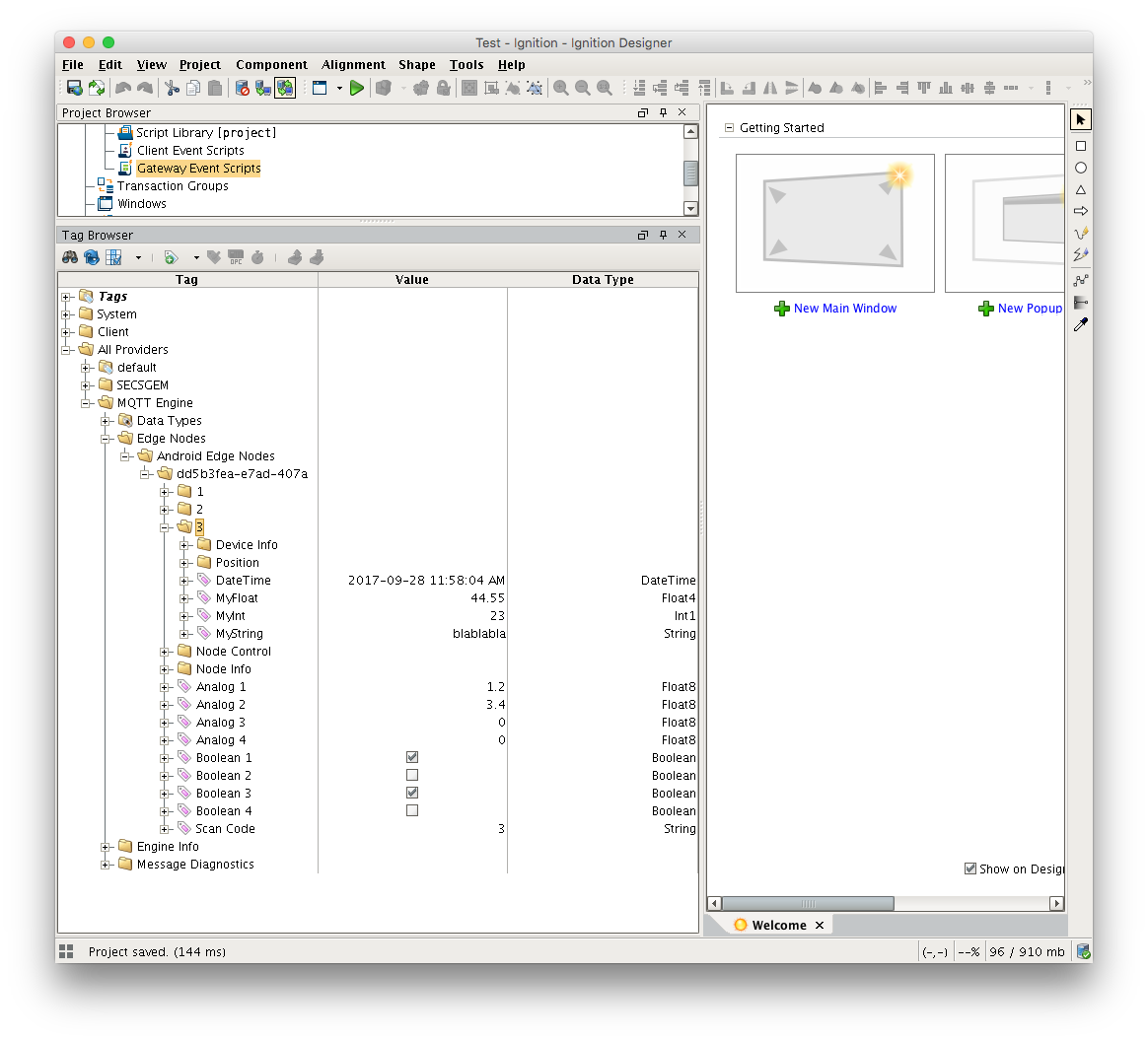The image size is (1148, 1042).
Task: Collapse the MQTT Engine folder
Action: click(86, 403)
